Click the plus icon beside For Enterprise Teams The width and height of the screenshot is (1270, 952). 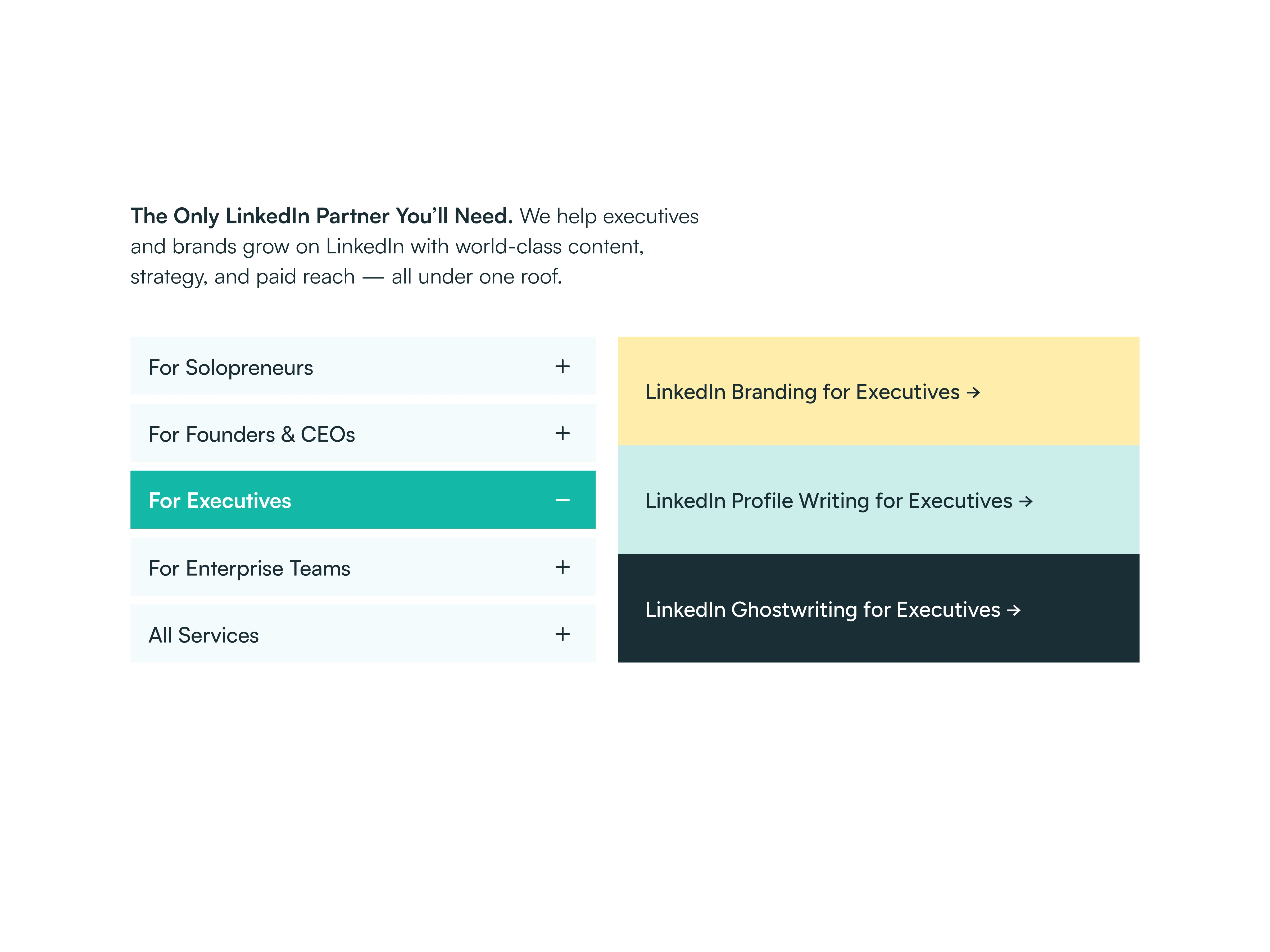pyautogui.click(x=562, y=567)
